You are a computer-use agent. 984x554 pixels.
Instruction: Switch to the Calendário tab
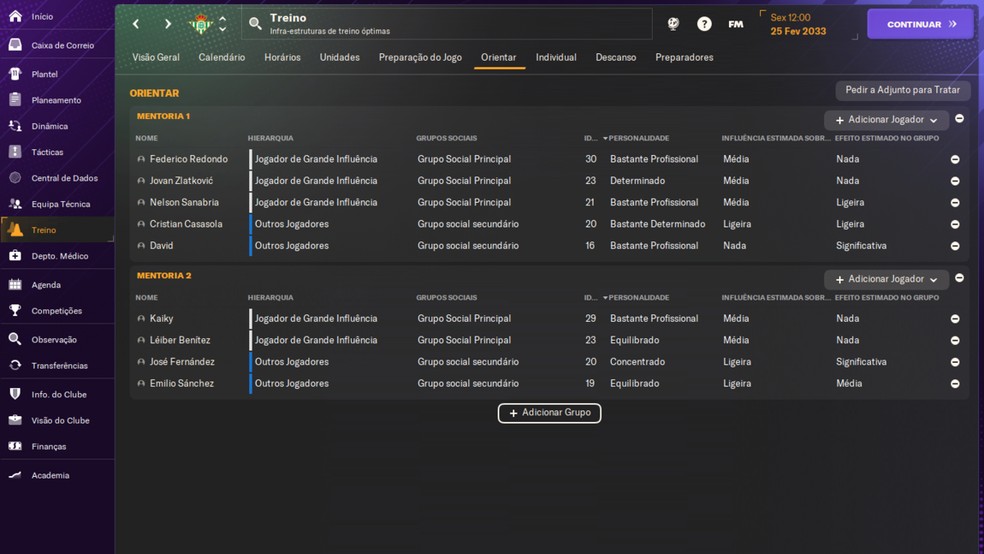[x=221, y=57]
